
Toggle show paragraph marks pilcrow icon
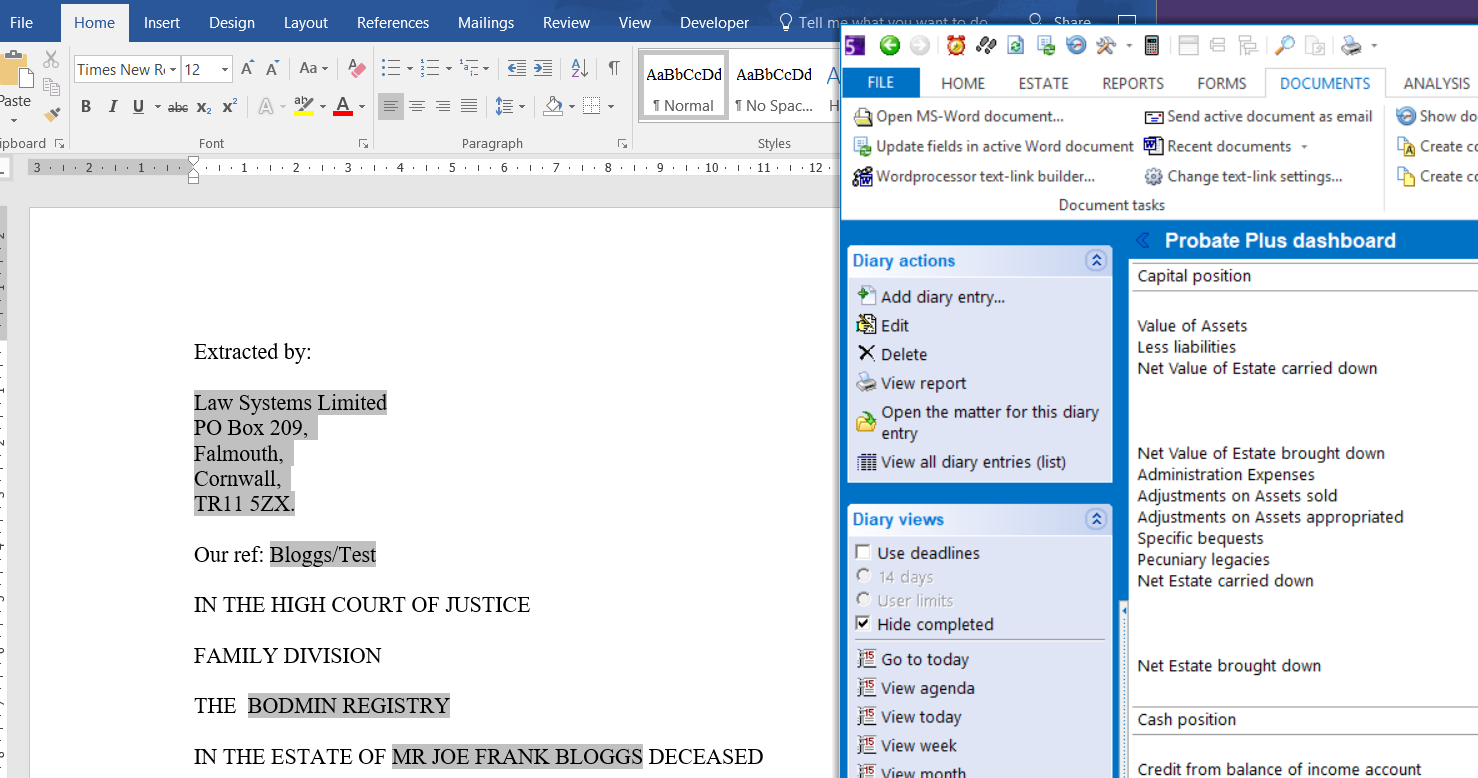click(614, 69)
